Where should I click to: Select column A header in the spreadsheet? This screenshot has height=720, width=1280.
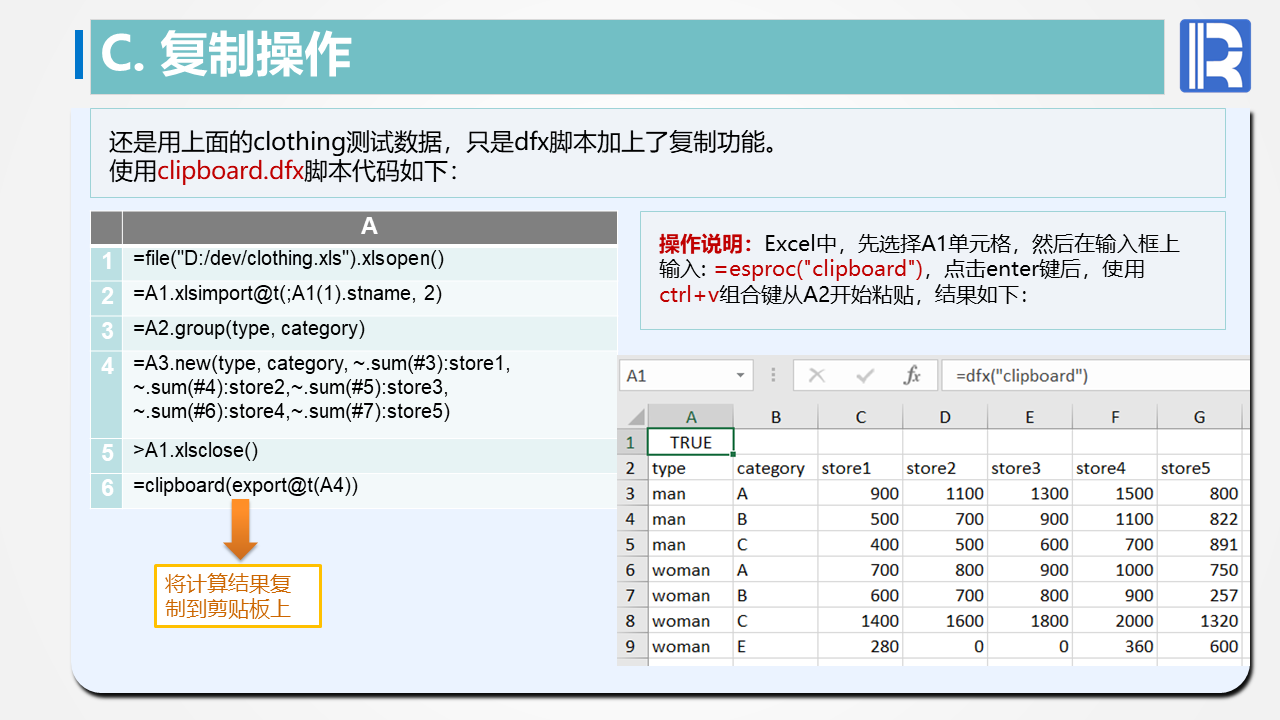[690, 417]
